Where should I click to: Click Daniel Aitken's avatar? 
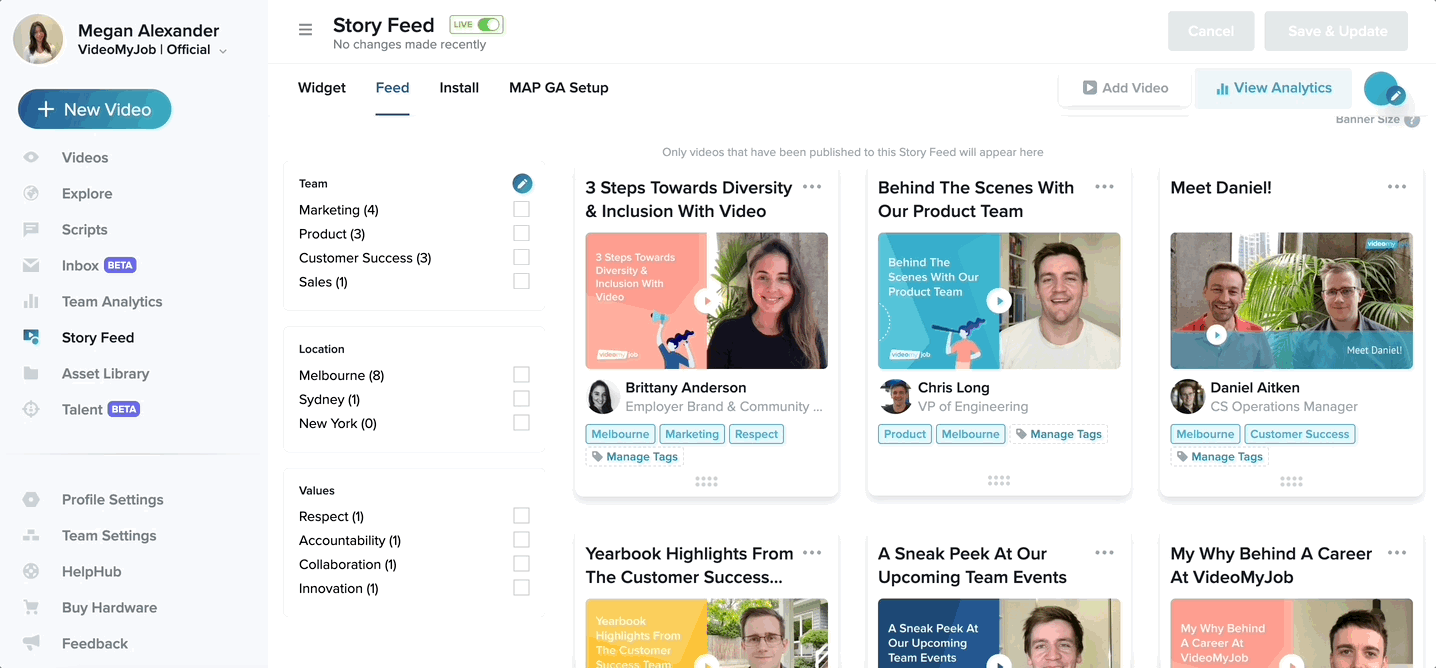click(x=1188, y=396)
